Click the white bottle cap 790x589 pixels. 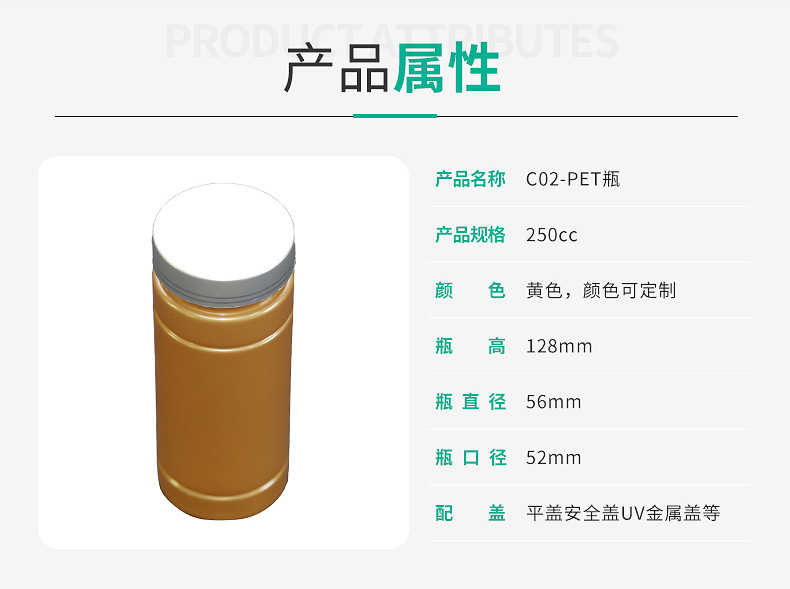223,244
